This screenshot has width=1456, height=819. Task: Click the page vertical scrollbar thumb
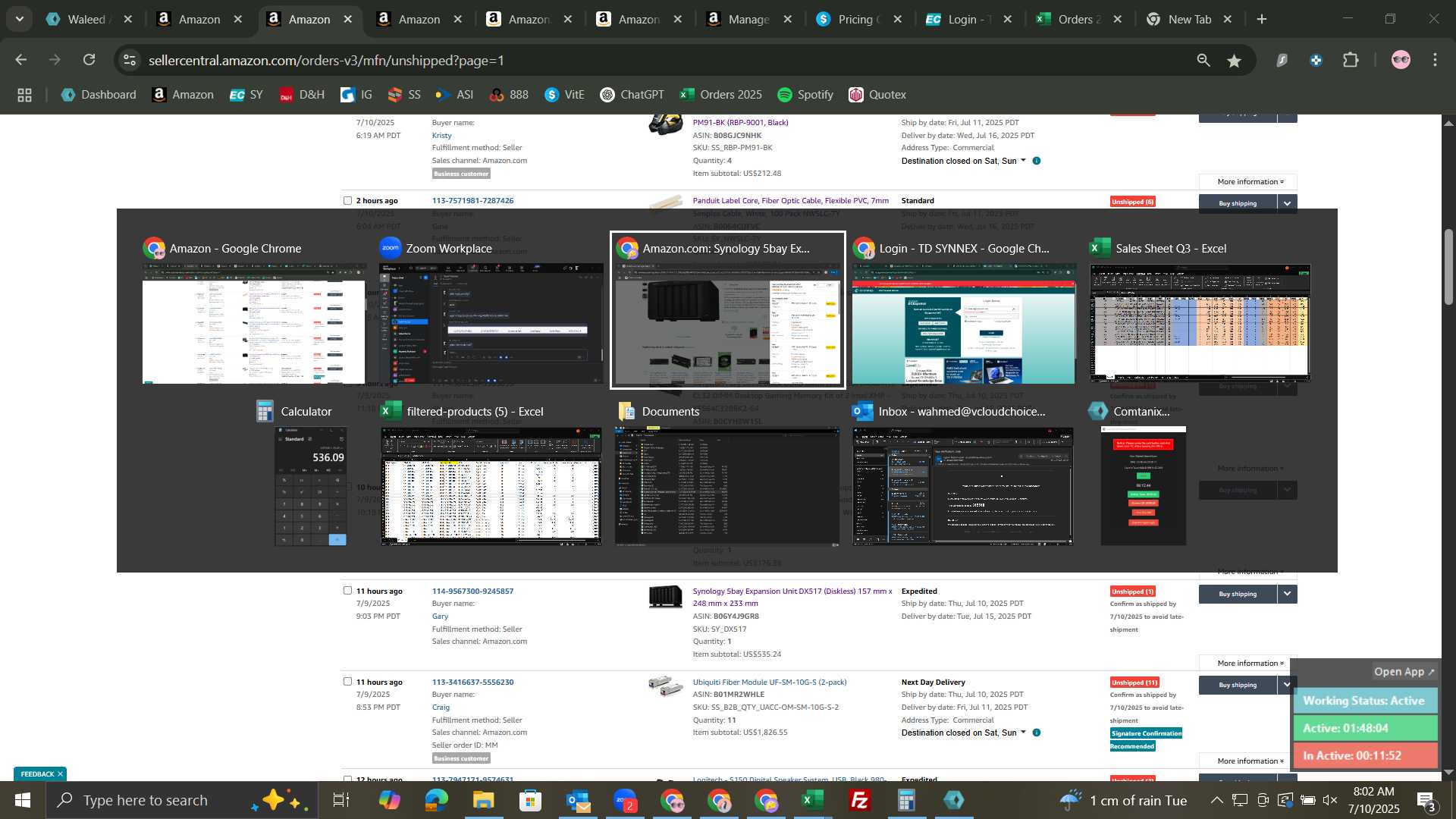[1448, 266]
